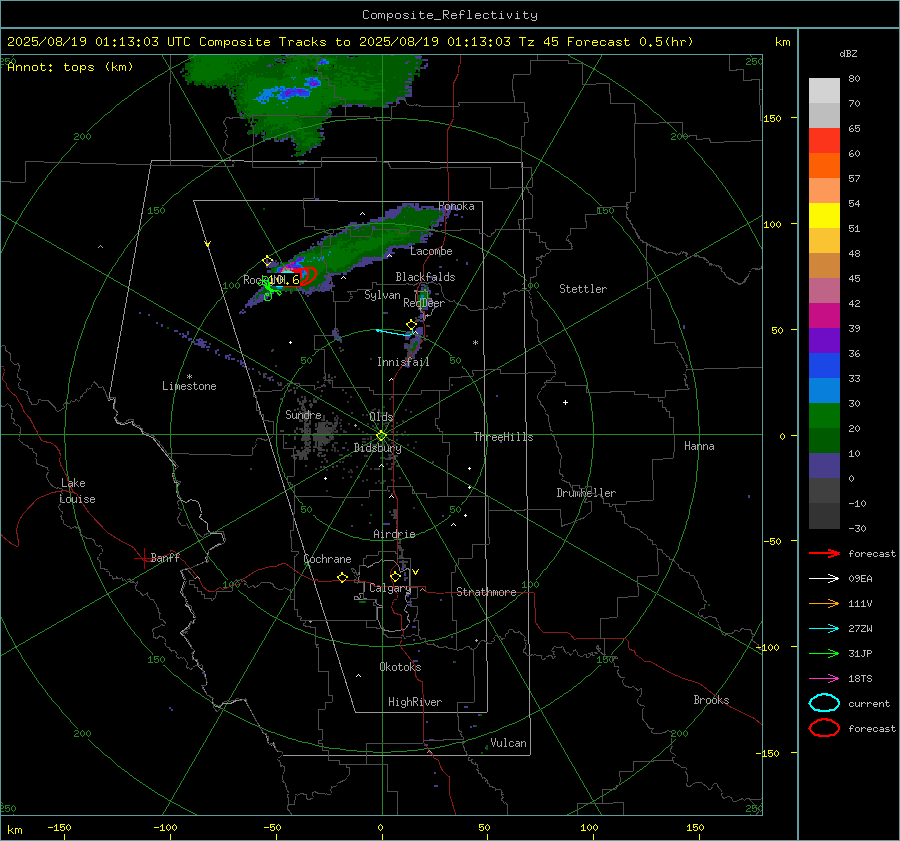Select the purple 39-36 dBZ swatch
900x841 pixels.
click(x=824, y=341)
